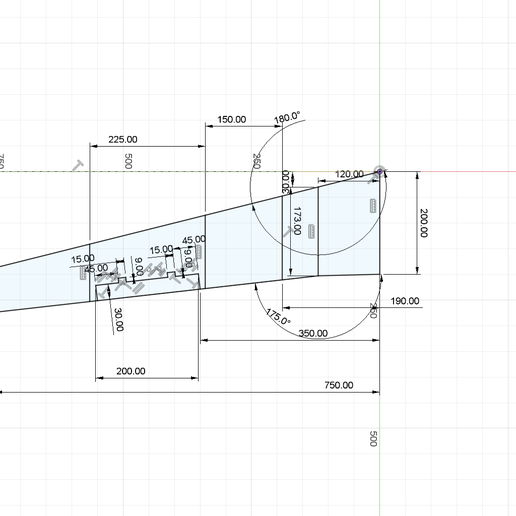Select the 750.00 overall length dimension
The width and height of the screenshot is (516, 516).
pyautogui.click(x=339, y=385)
